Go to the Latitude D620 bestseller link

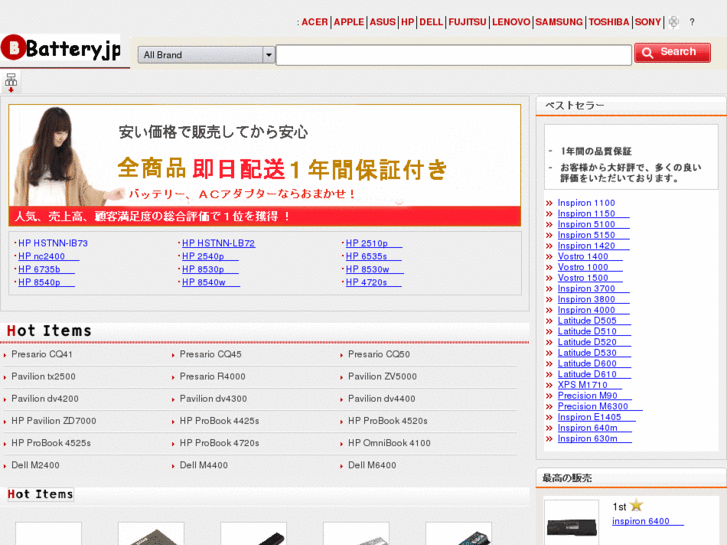click(x=587, y=342)
